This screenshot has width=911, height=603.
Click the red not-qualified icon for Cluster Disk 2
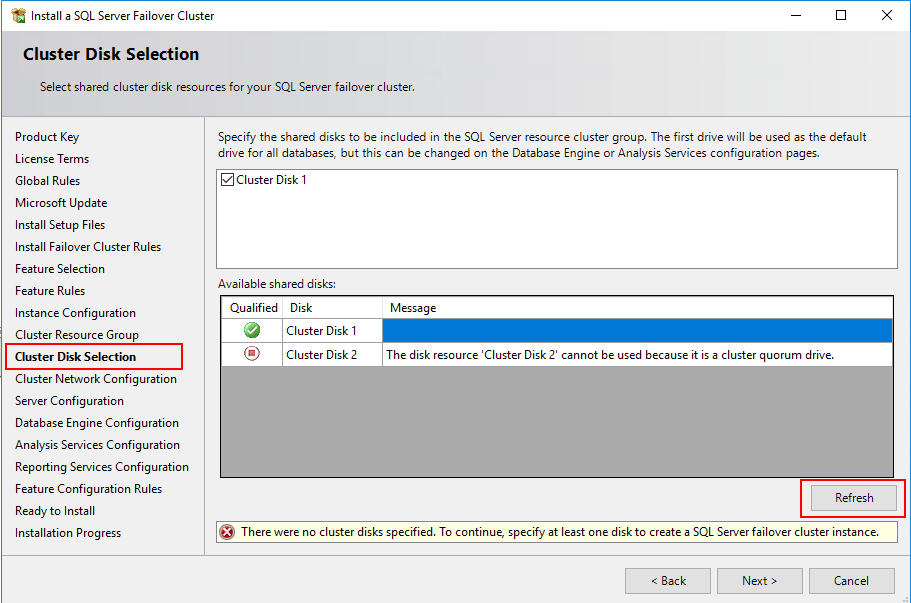pyautogui.click(x=252, y=353)
